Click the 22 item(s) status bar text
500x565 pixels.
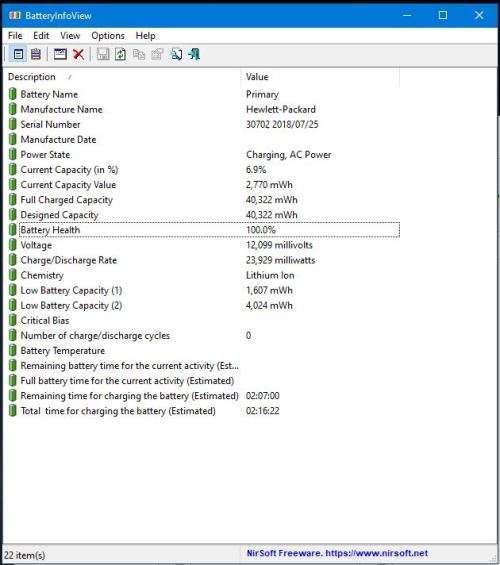tap(24, 555)
